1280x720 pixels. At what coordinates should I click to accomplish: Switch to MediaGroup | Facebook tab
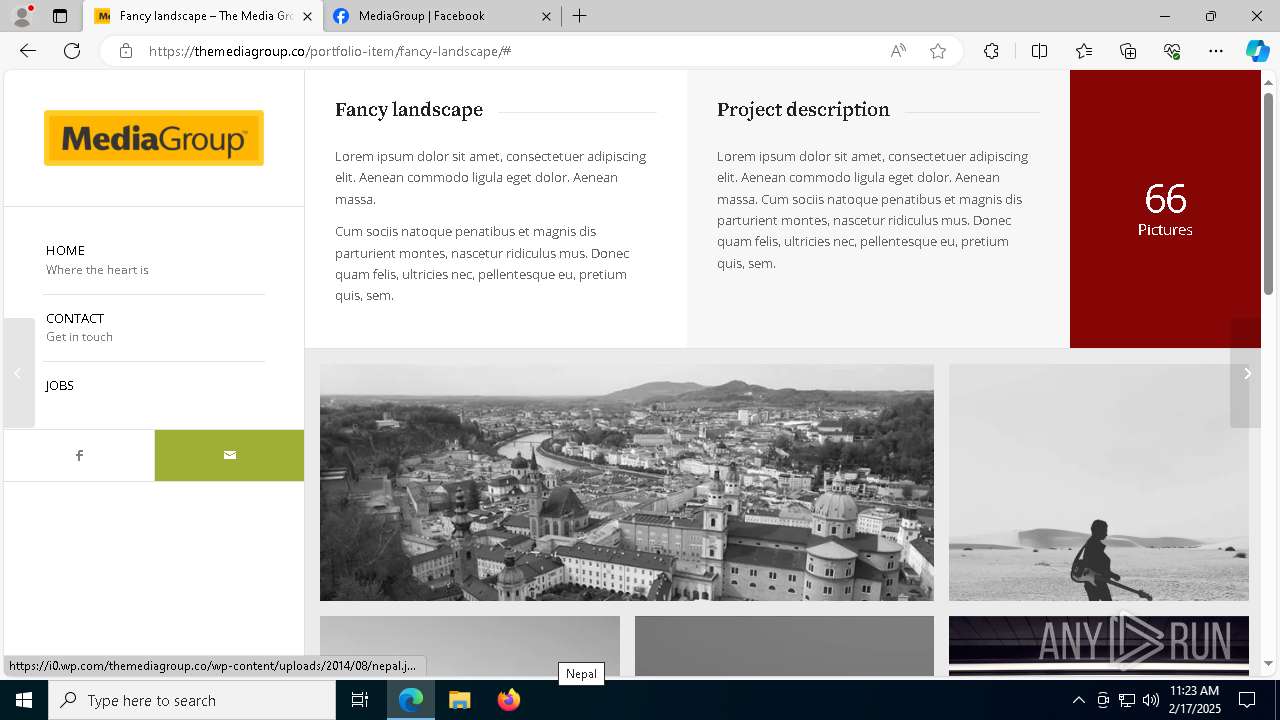[x=442, y=16]
